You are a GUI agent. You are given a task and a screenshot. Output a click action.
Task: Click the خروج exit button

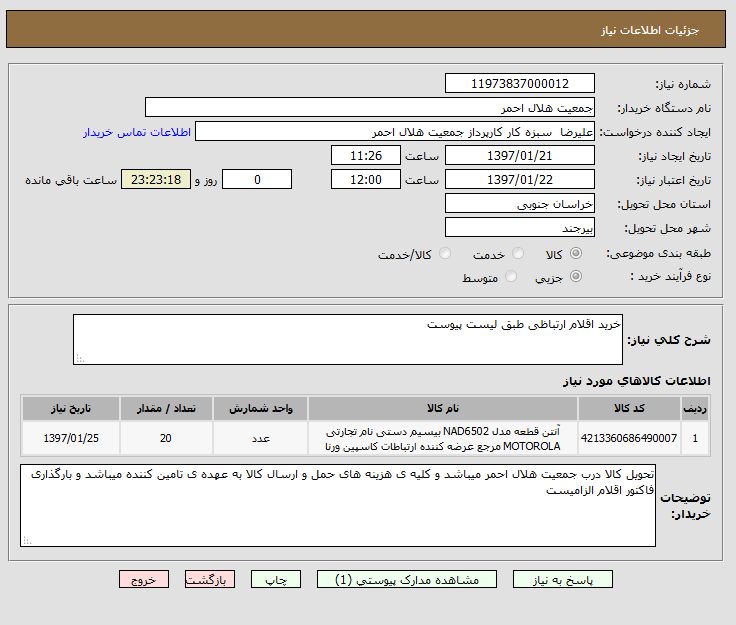(x=144, y=580)
